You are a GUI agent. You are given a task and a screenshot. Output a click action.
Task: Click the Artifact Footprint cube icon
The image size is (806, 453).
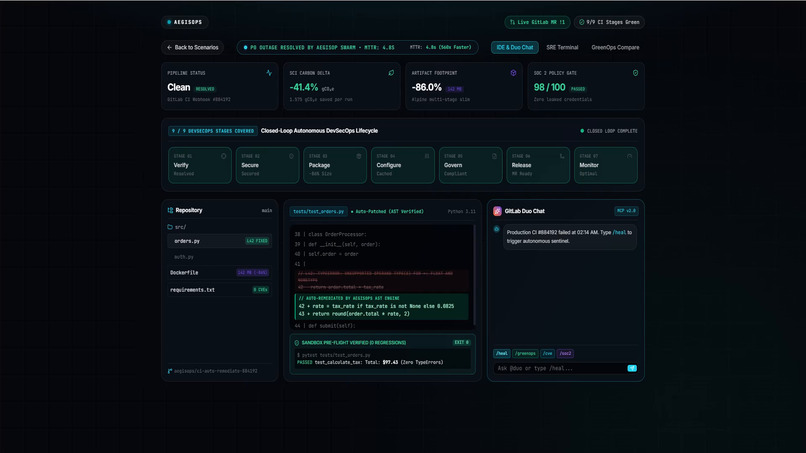coord(513,73)
